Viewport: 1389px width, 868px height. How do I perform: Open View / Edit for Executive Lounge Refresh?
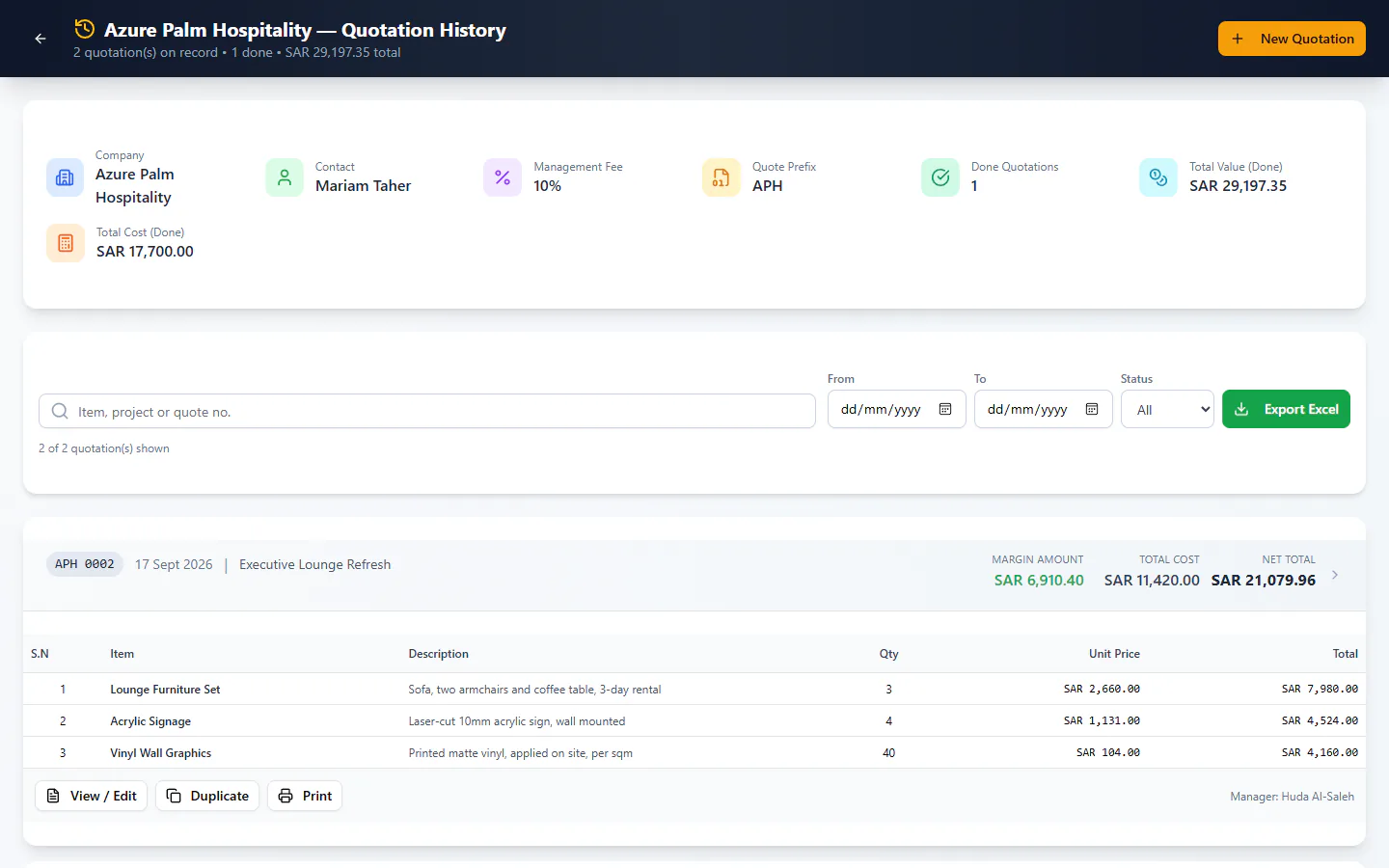(x=92, y=796)
